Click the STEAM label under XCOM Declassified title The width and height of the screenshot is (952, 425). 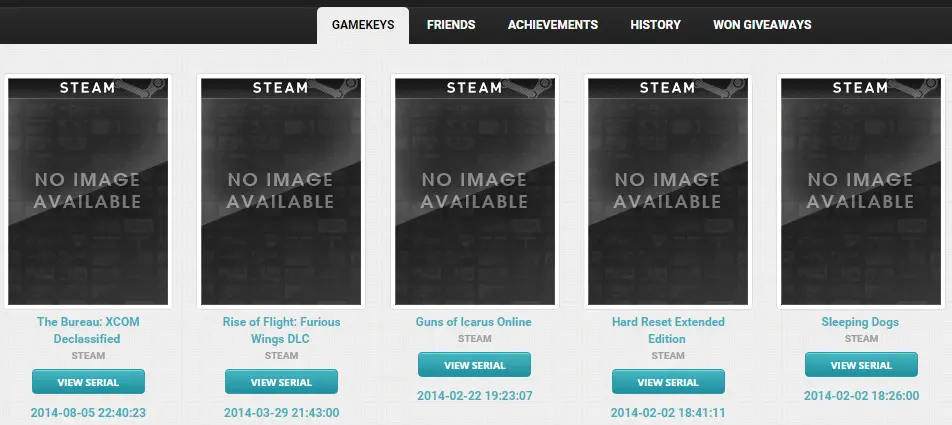(88, 355)
